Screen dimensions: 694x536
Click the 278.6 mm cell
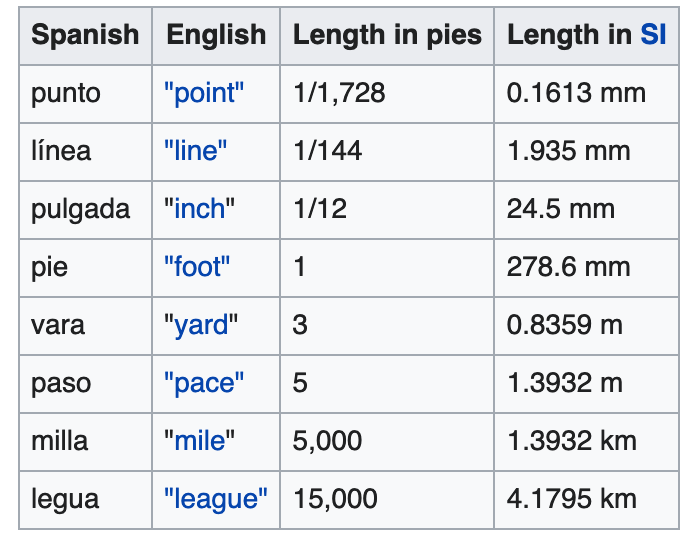coord(586,268)
